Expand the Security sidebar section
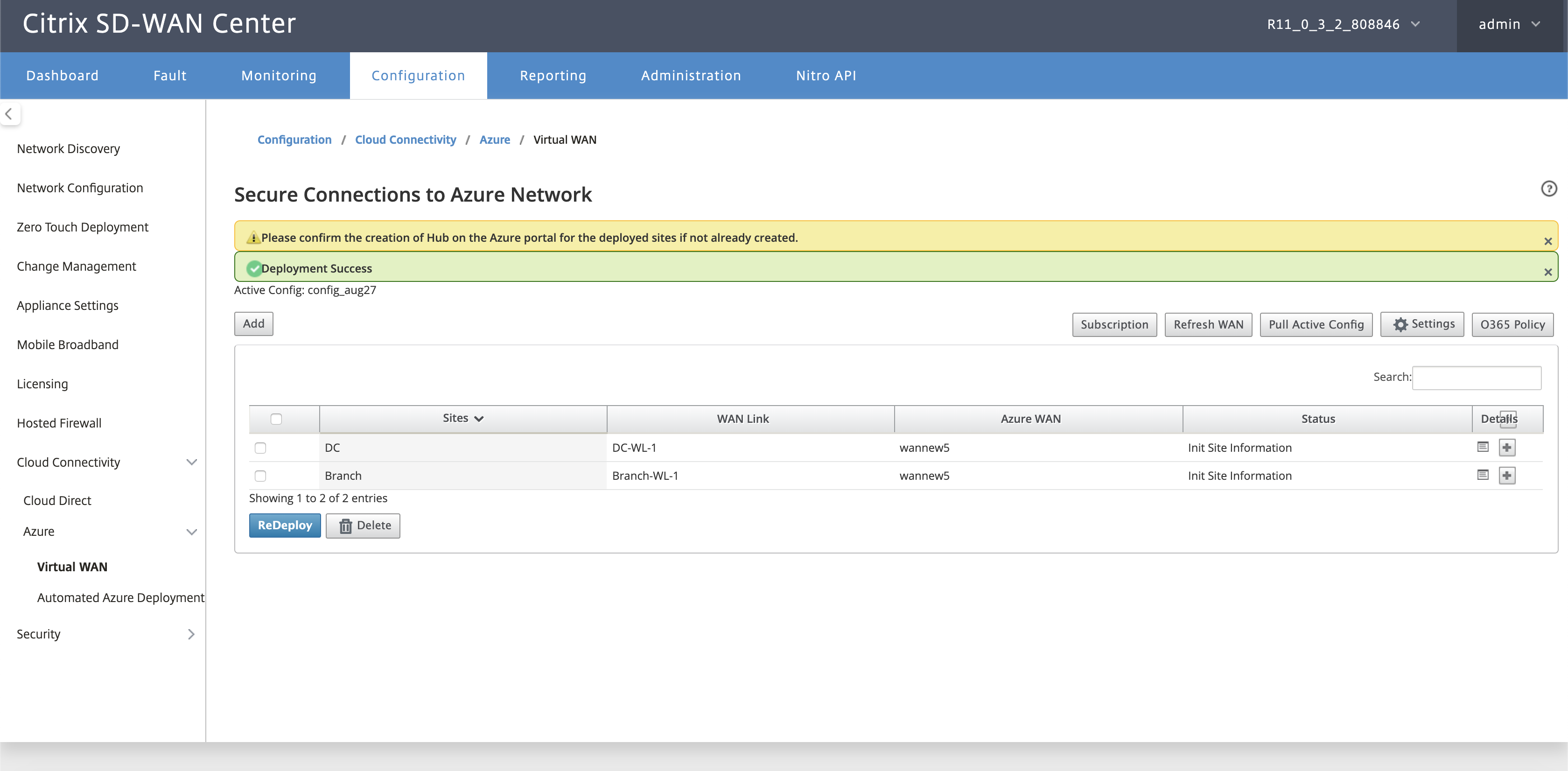Screen dimensions: 1568x771 [191, 634]
